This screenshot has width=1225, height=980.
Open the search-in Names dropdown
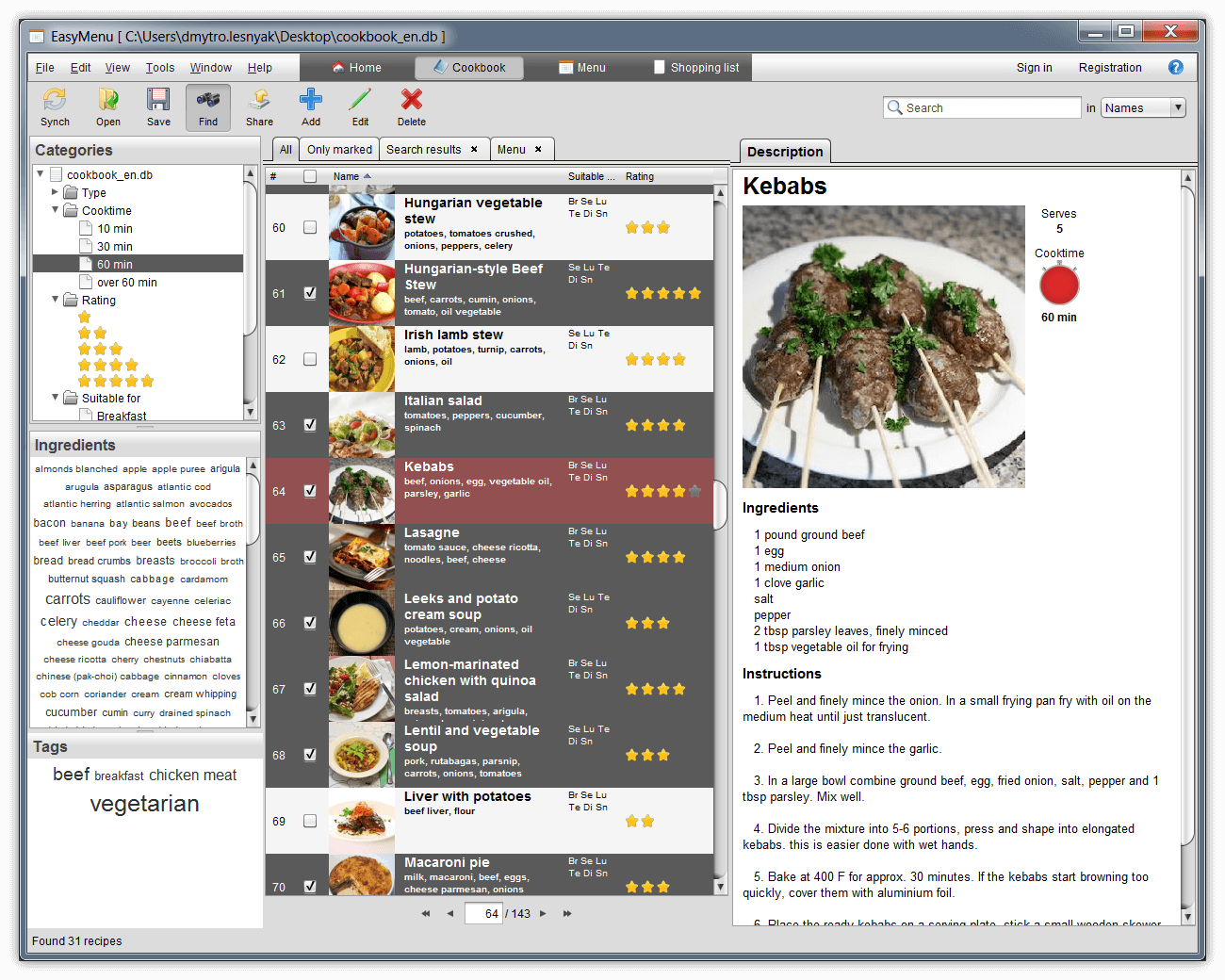click(1143, 107)
